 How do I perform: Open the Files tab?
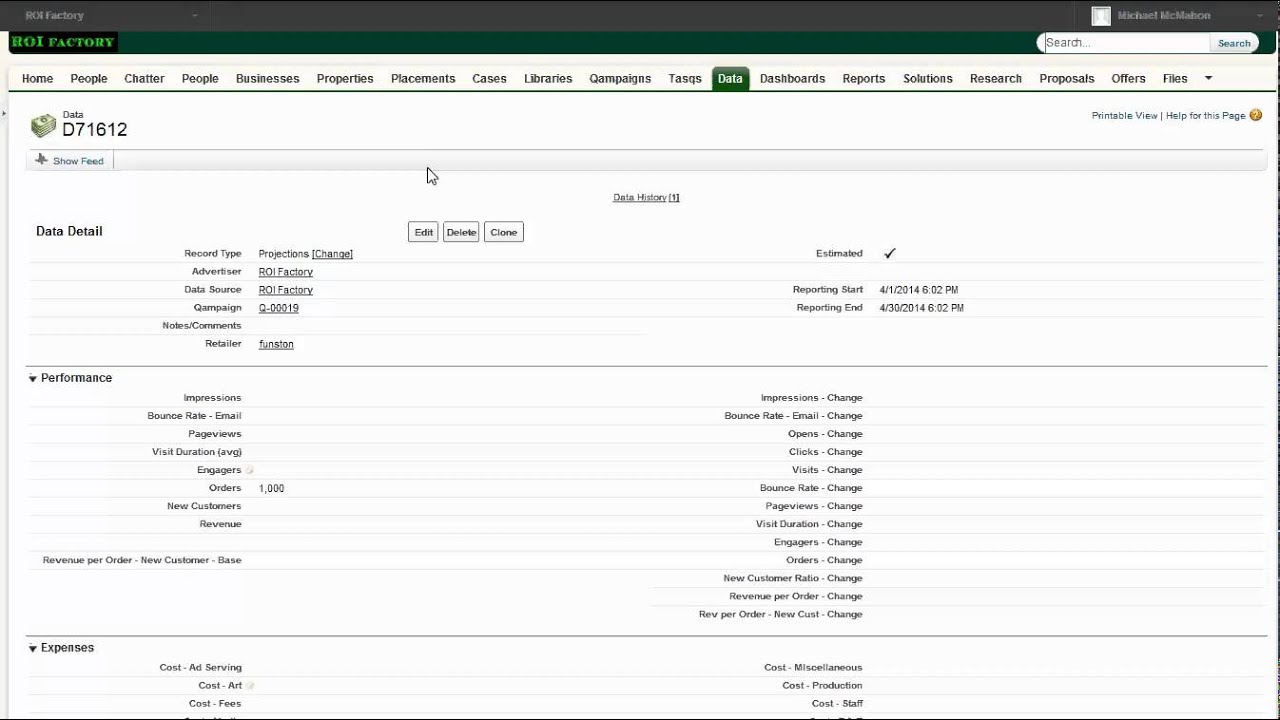(x=1175, y=79)
